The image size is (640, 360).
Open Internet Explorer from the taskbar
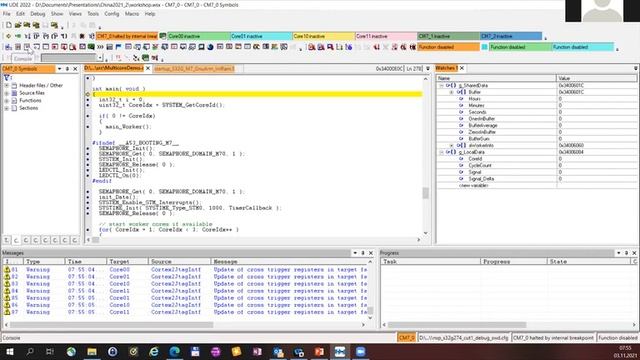[153, 351]
